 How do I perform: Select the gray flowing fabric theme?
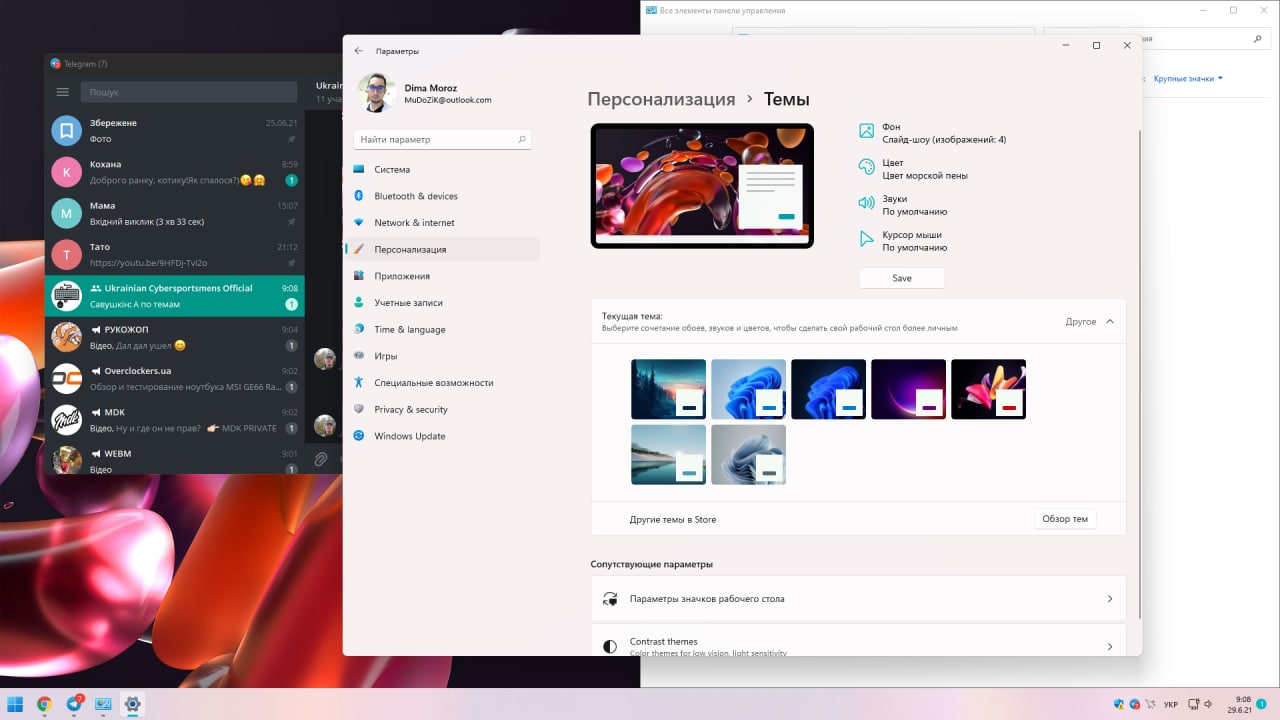tap(748, 455)
